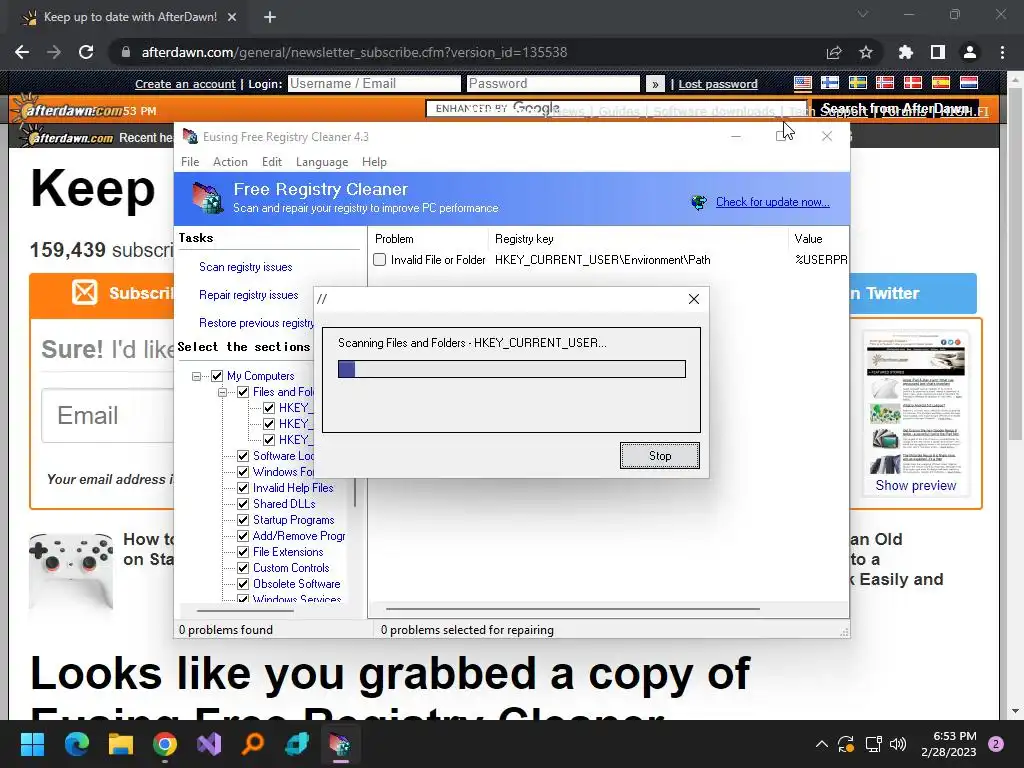Uncheck Add/Remove Programs checkbox
1024x768 pixels.
[243, 536]
